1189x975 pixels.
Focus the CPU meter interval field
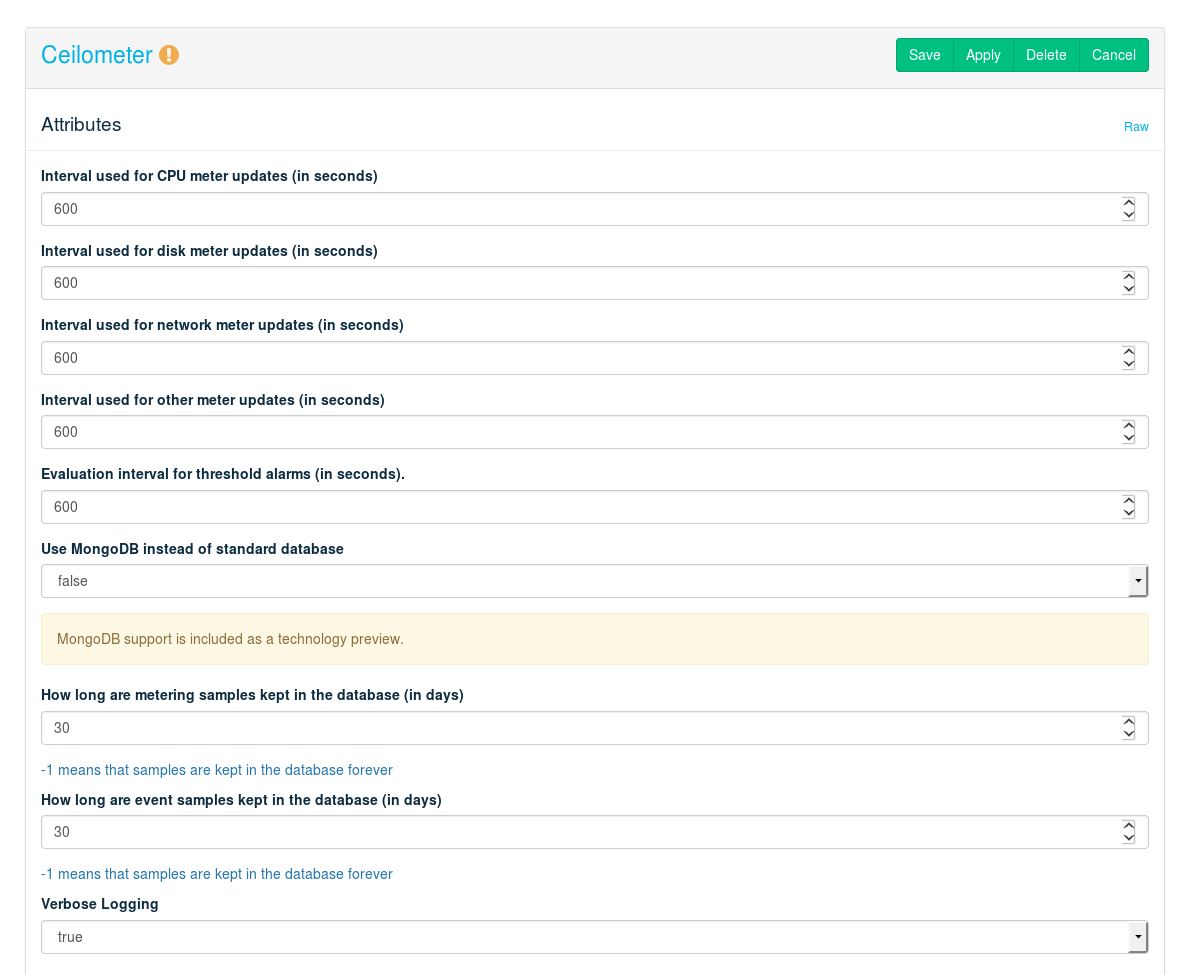pyautogui.click(x=580, y=209)
